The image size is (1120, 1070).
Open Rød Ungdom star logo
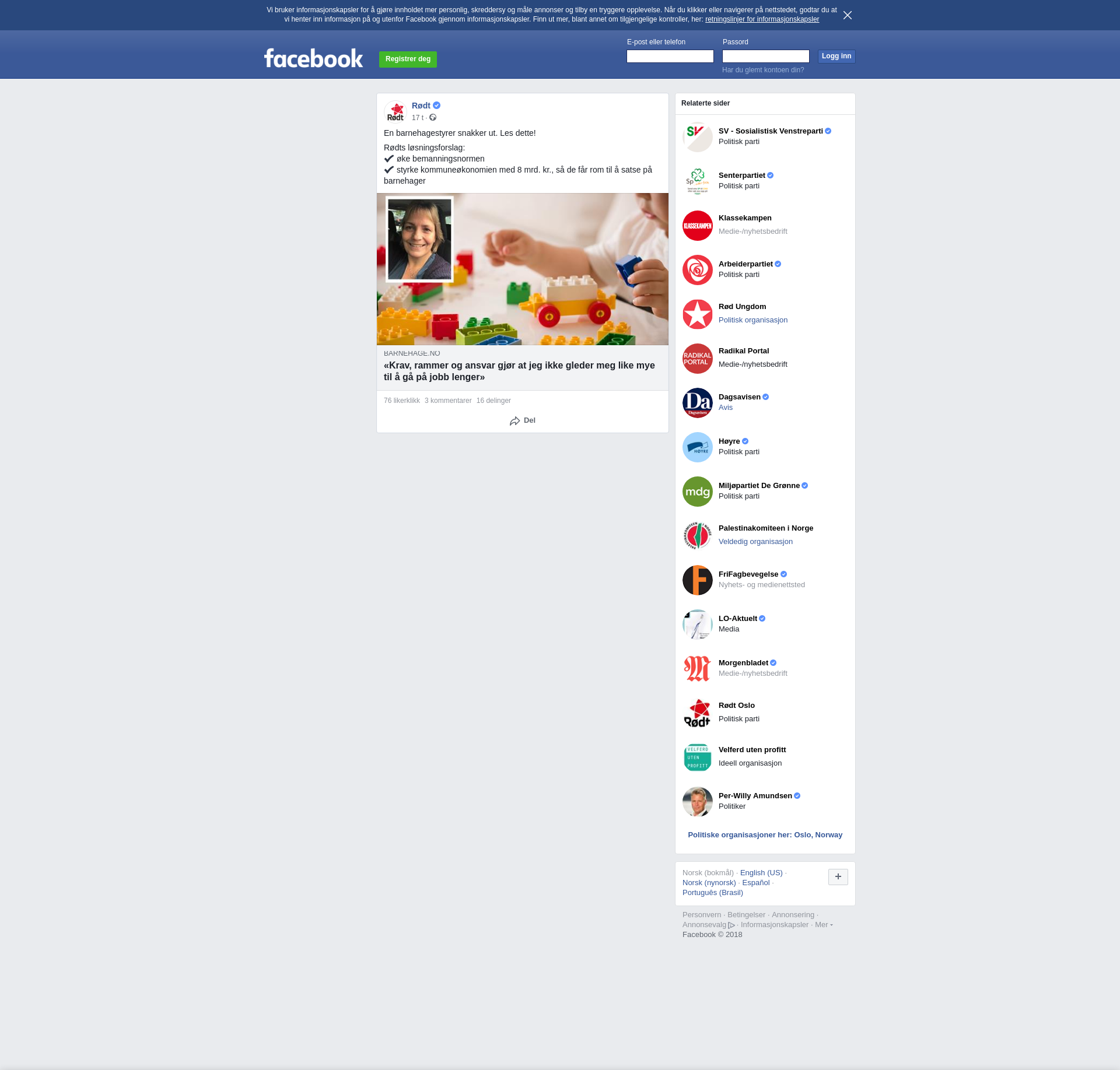(x=698, y=314)
